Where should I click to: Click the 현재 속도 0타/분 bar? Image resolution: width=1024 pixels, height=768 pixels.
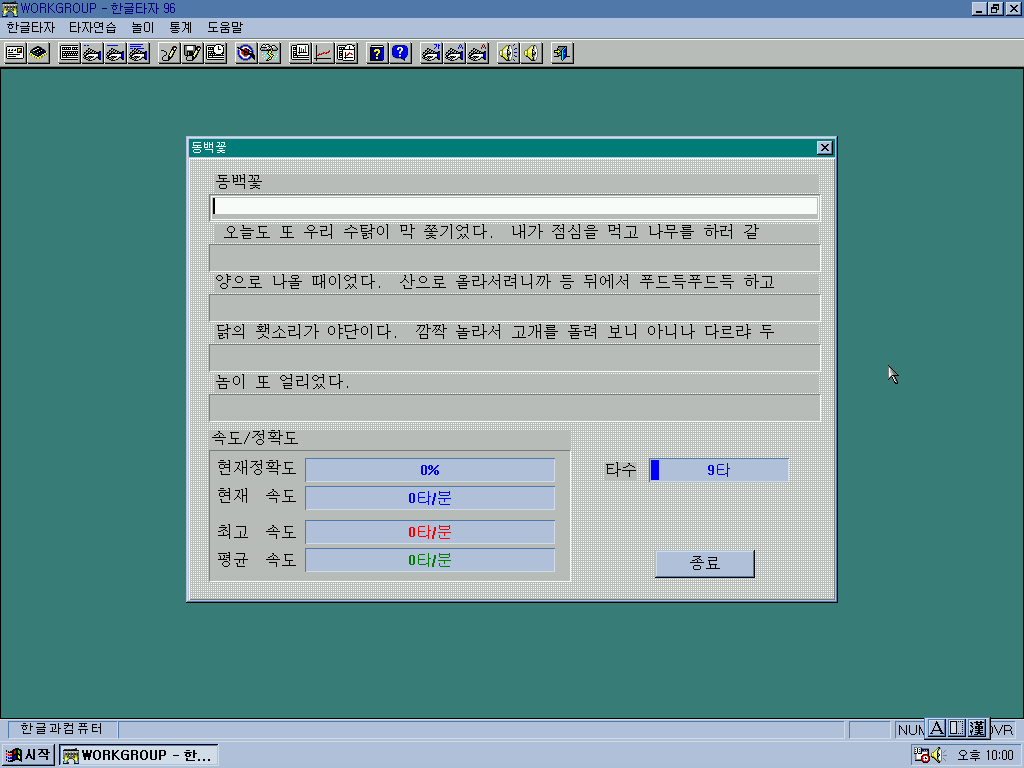[430, 498]
